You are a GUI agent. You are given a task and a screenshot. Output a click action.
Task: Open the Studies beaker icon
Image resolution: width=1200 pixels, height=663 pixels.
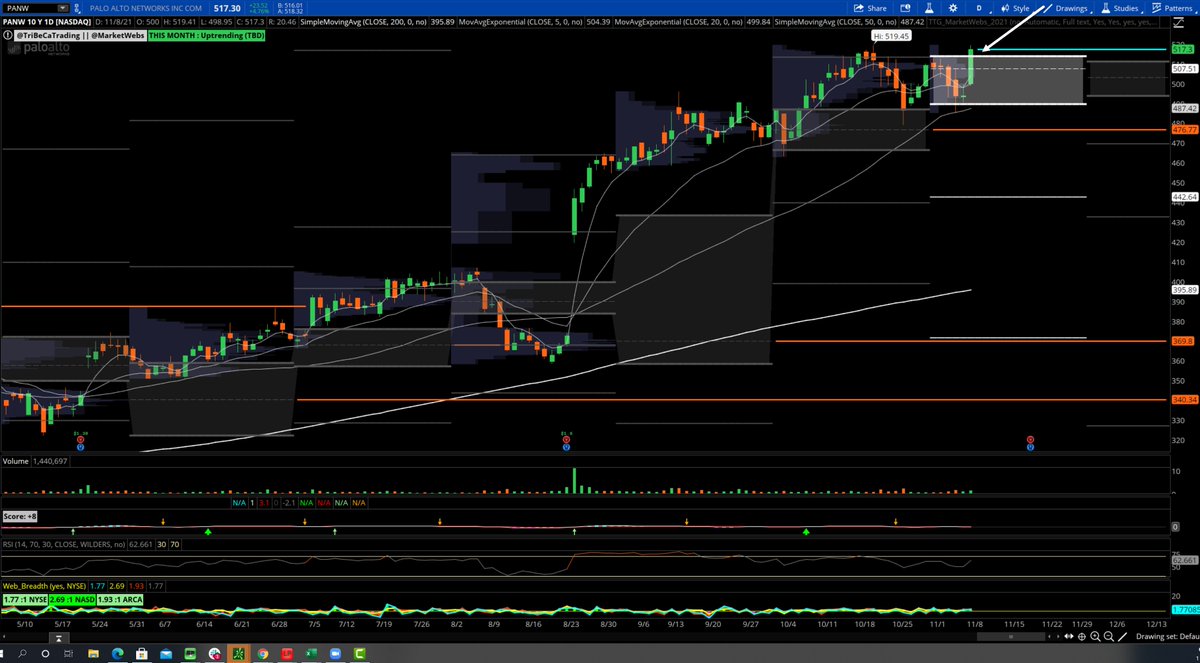click(1107, 7)
